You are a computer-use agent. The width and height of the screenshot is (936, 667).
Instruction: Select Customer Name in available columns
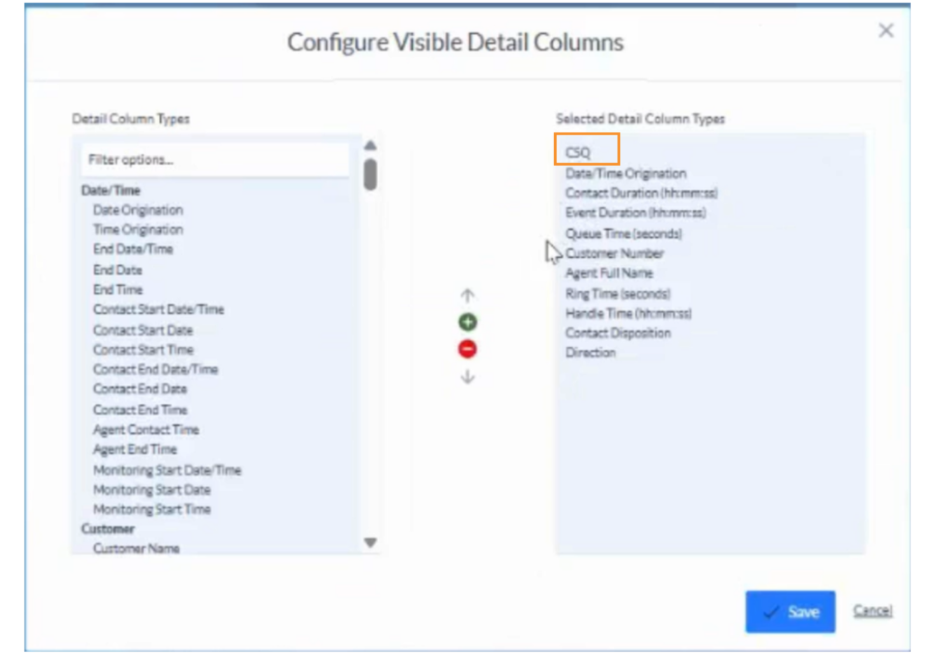(136, 548)
